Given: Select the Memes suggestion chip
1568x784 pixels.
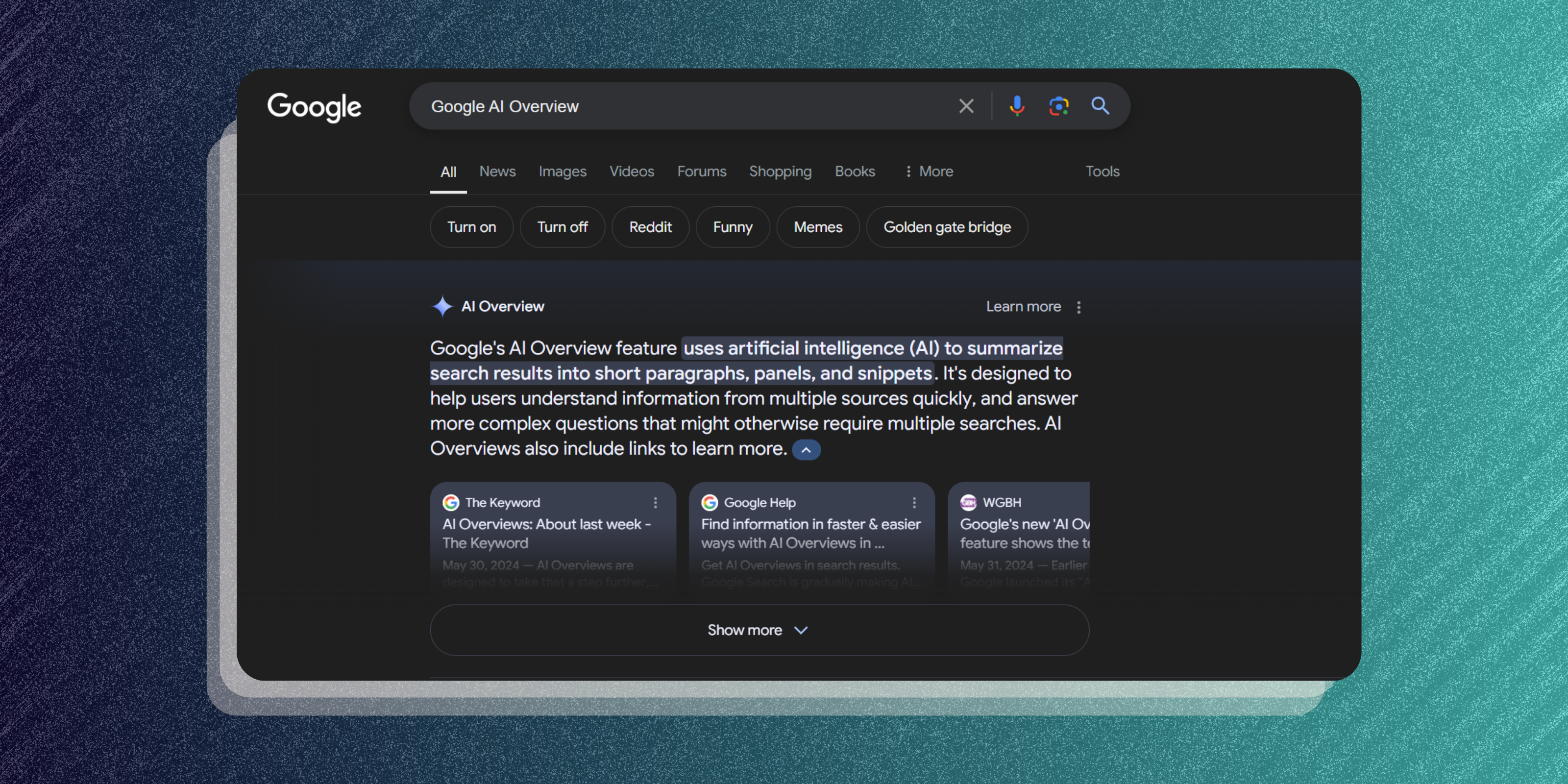Looking at the screenshot, I should (x=818, y=227).
